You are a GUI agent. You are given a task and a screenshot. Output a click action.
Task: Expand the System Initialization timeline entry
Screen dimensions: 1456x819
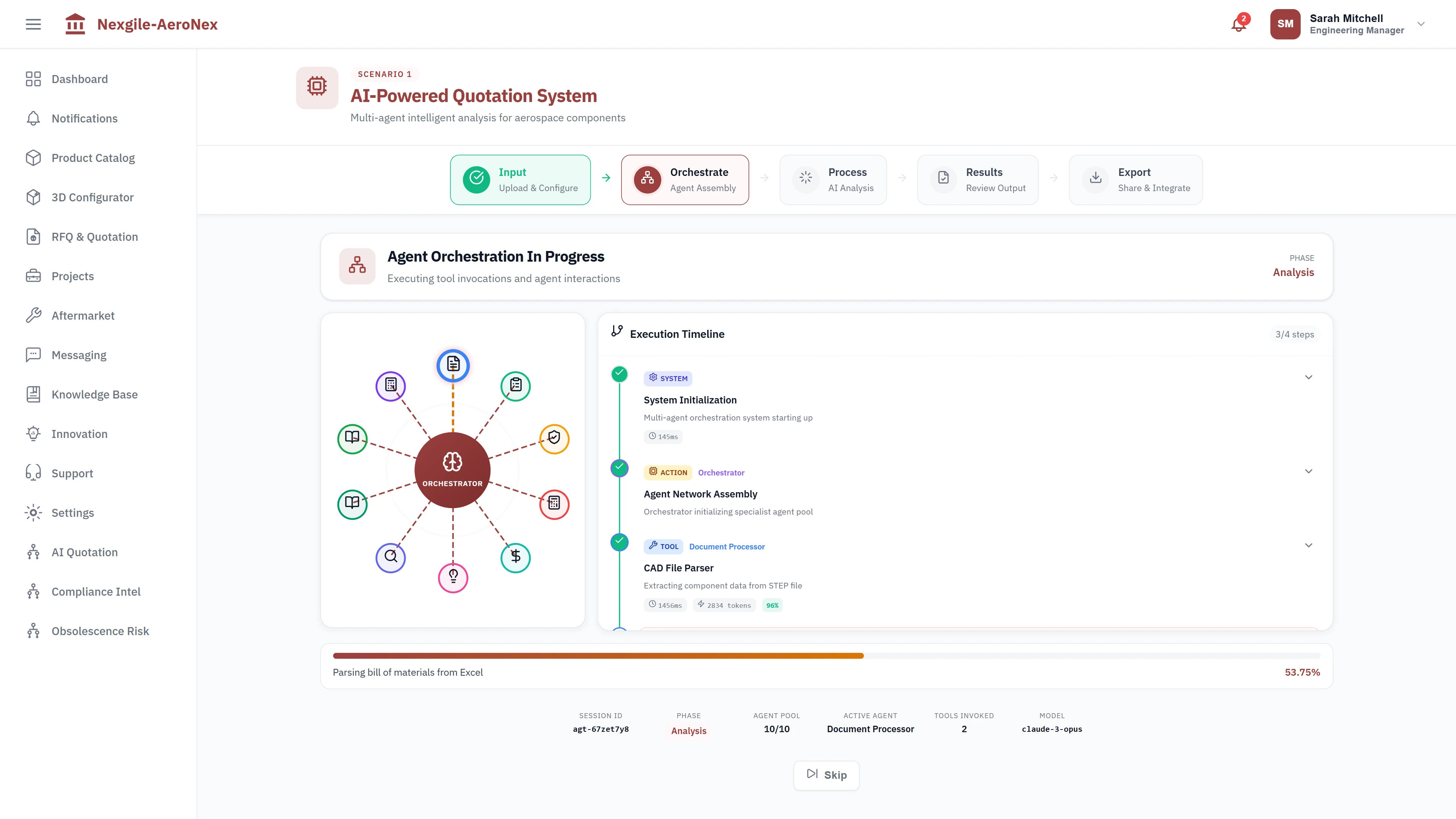(1309, 377)
